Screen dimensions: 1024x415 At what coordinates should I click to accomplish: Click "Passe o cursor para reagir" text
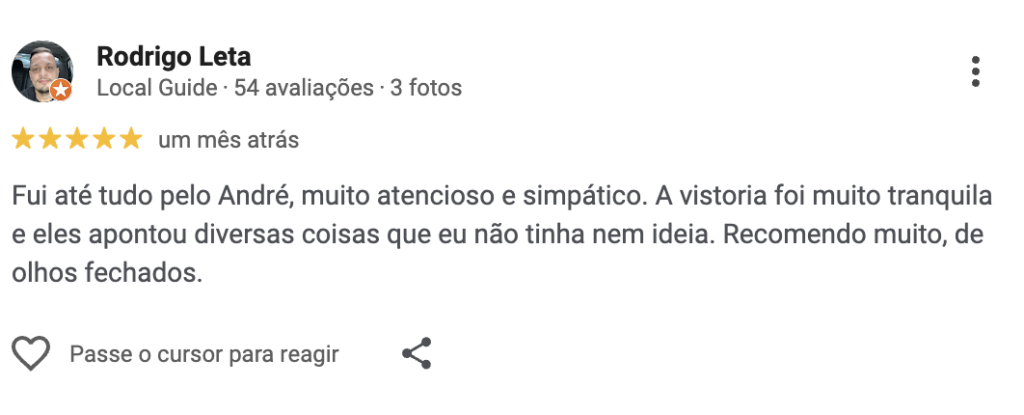[204, 354]
